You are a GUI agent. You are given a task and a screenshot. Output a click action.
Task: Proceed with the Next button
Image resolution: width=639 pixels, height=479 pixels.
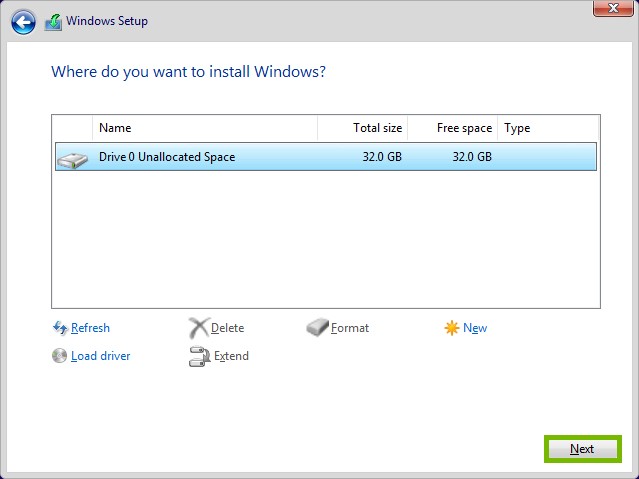tap(583, 449)
